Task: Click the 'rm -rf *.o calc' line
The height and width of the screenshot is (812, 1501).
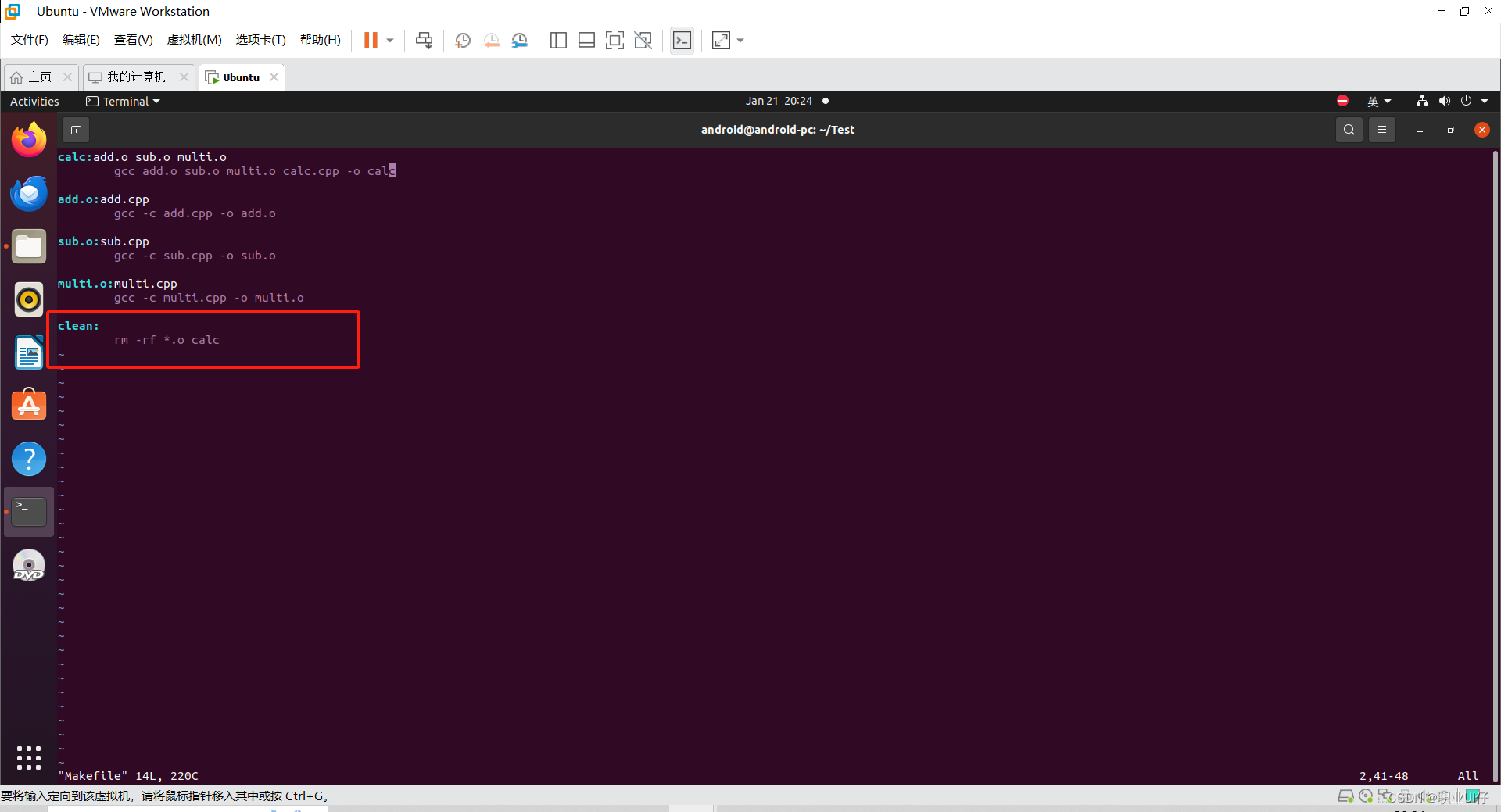Action: [x=167, y=340]
